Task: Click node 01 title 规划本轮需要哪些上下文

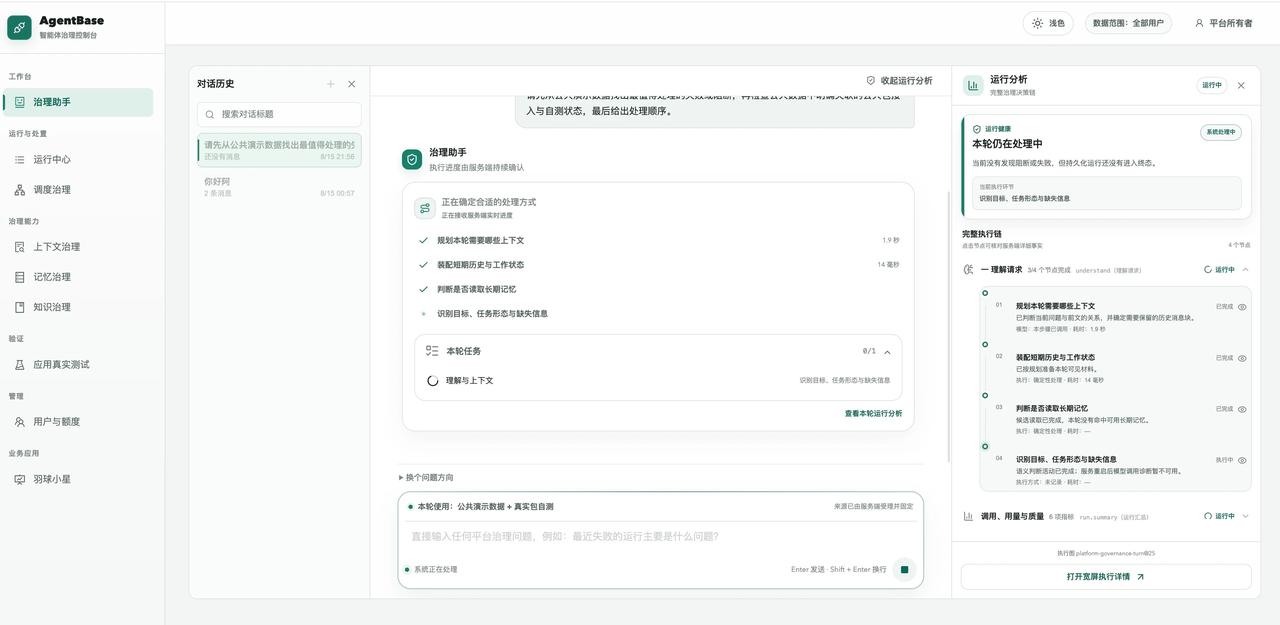Action: point(1055,306)
